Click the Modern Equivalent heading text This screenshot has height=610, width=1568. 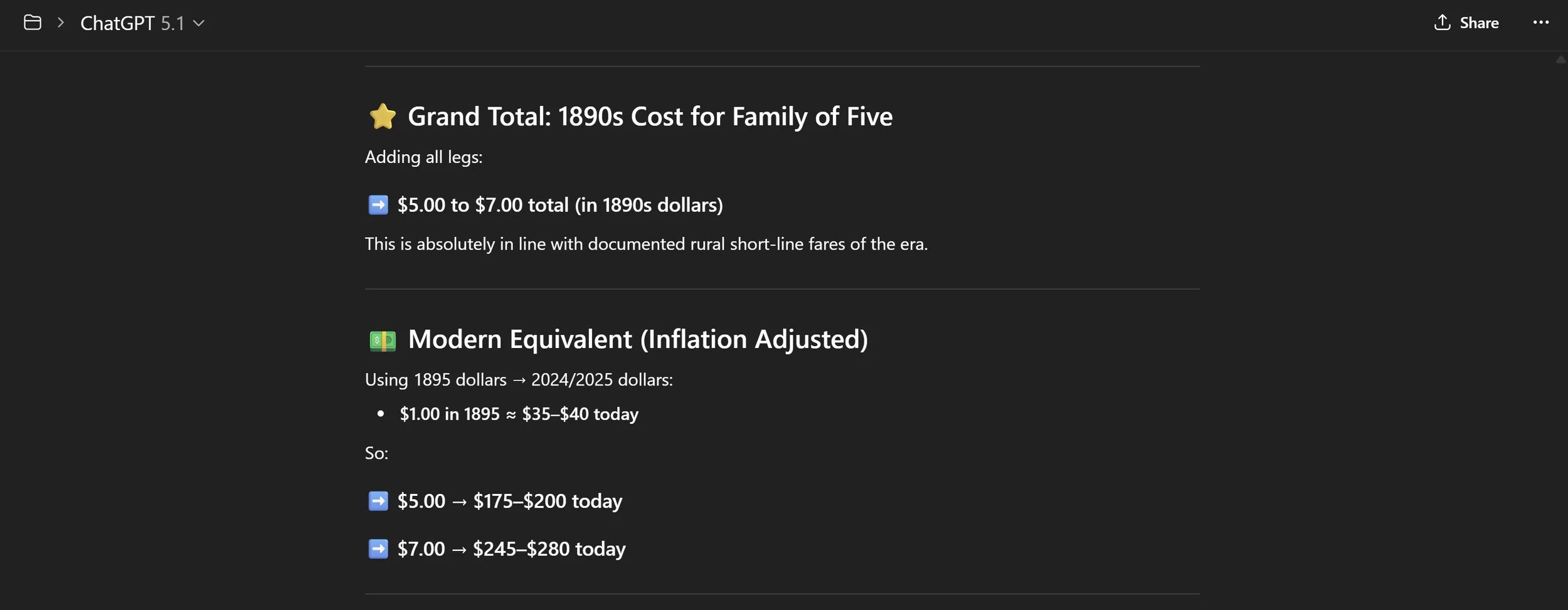tap(638, 339)
